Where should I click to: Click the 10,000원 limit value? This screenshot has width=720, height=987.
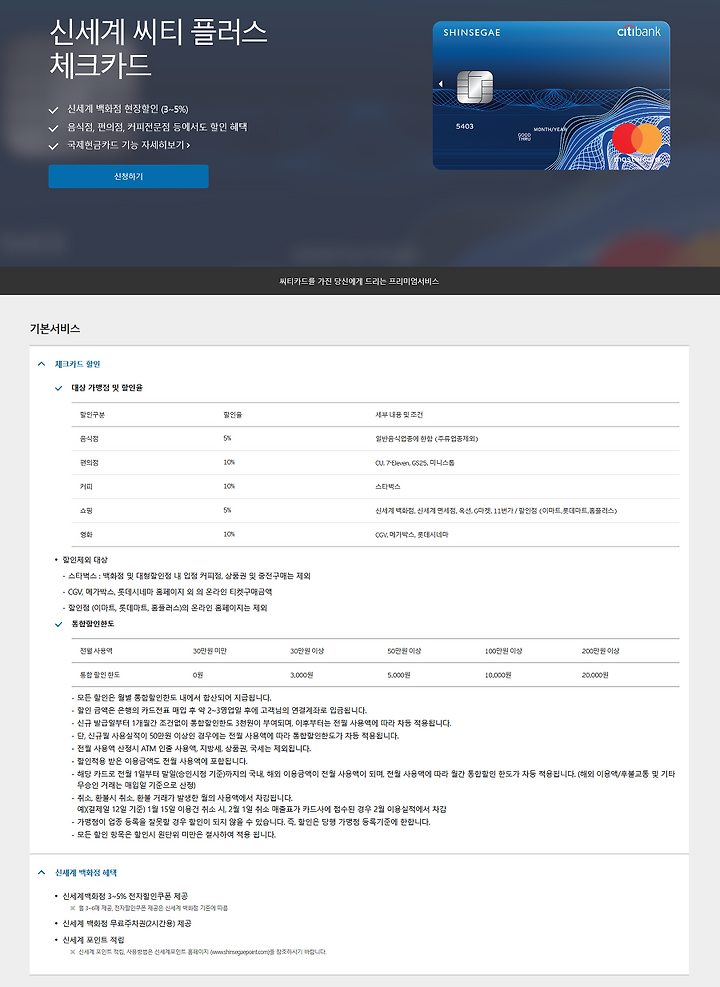pyautogui.click(x=498, y=675)
